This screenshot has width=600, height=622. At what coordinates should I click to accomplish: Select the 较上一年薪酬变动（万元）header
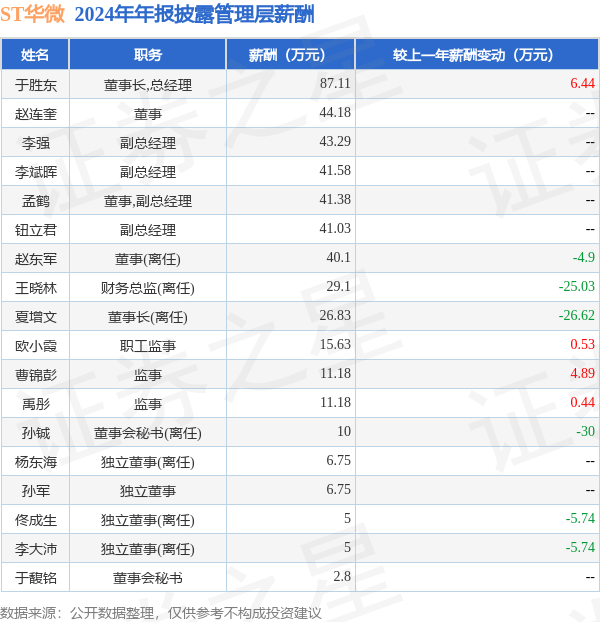477,55
